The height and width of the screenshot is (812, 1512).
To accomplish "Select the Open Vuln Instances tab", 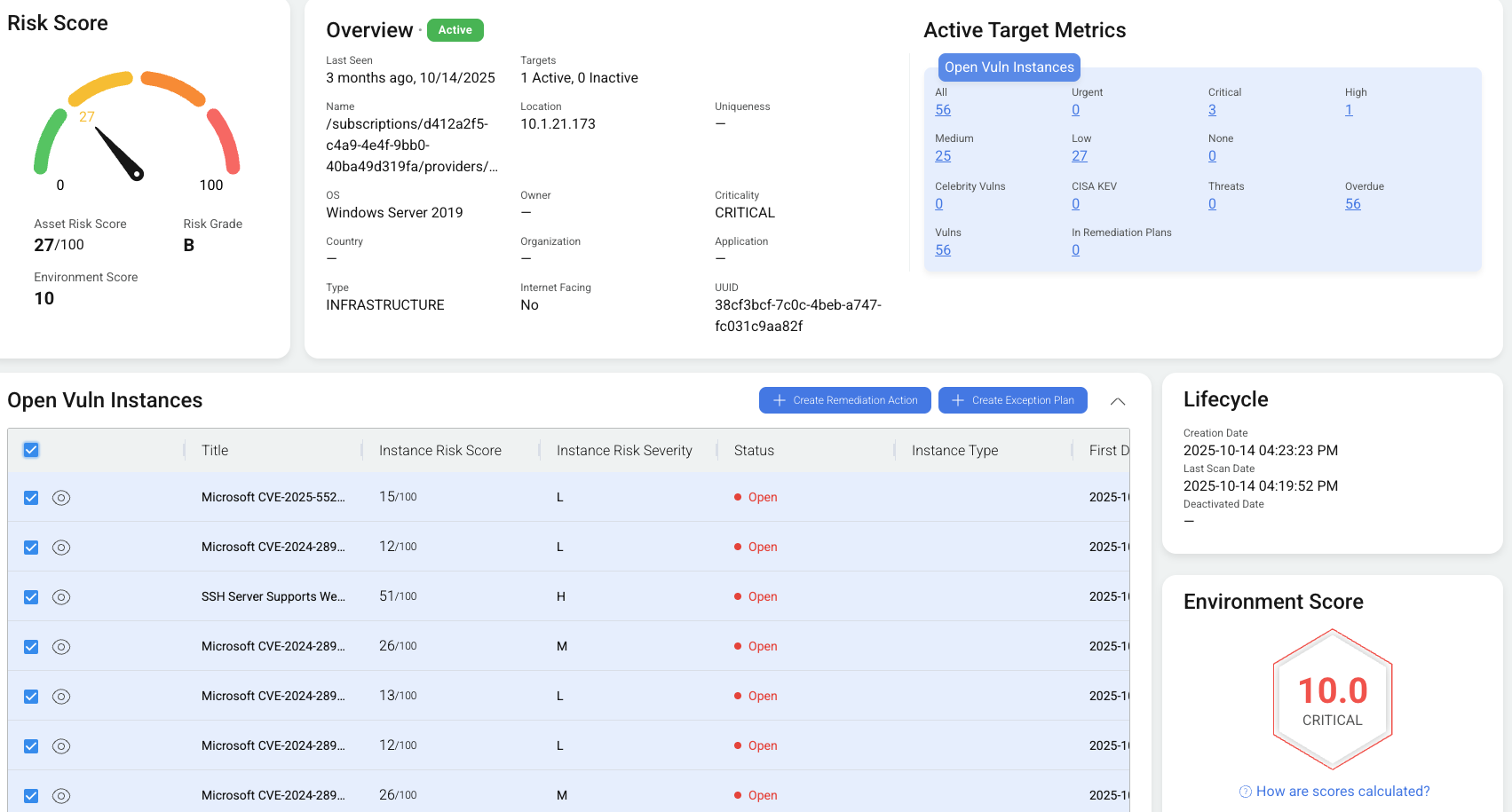I will click(1009, 67).
